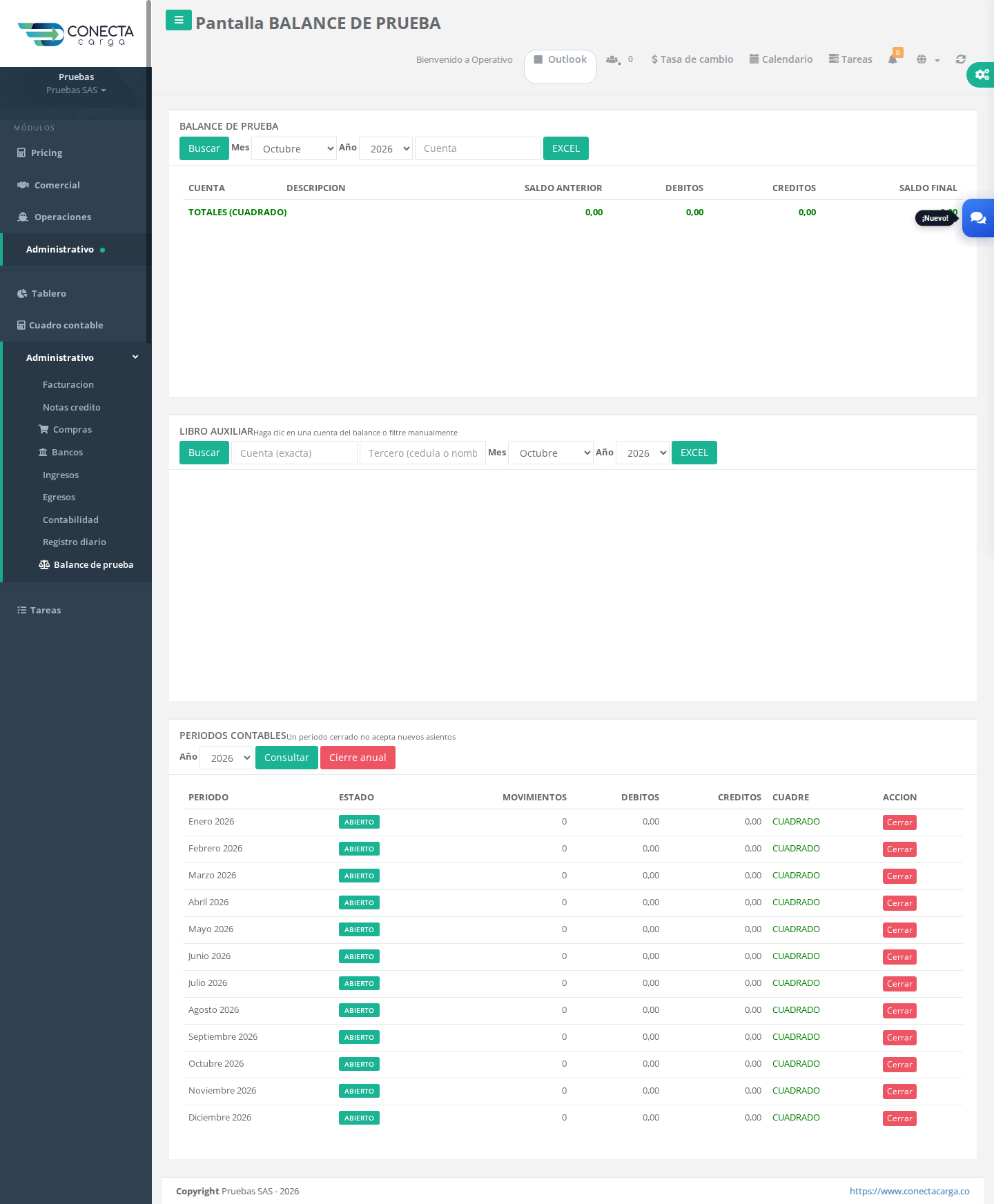Open Tareas in the top bar
This screenshot has width=994, height=1204.
click(850, 59)
